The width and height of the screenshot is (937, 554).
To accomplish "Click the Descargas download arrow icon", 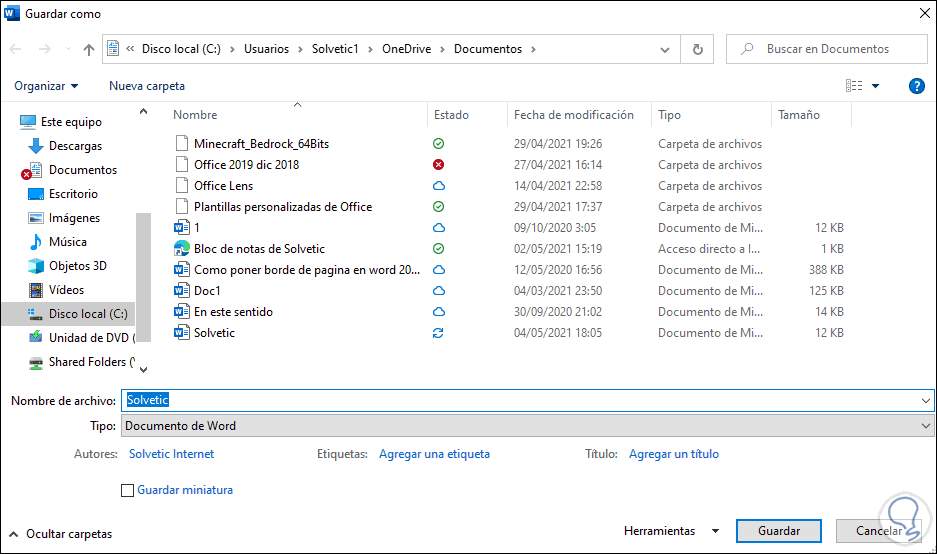I will pos(36,146).
